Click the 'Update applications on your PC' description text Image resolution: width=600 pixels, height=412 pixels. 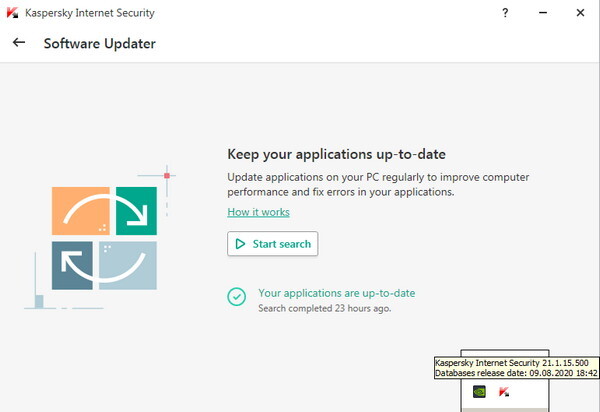pyautogui.click(x=378, y=184)
